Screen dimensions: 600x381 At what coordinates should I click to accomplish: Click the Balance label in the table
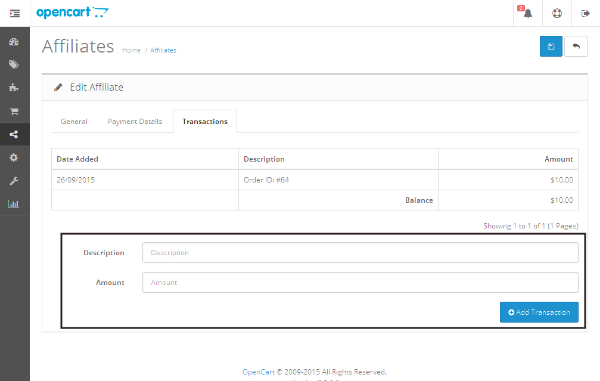pyautogui.click(x=419, y=200)
